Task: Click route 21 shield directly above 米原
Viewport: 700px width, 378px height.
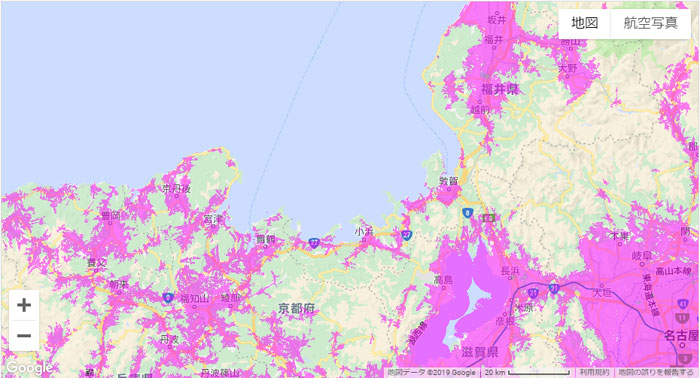Action: tap(533, 293)
